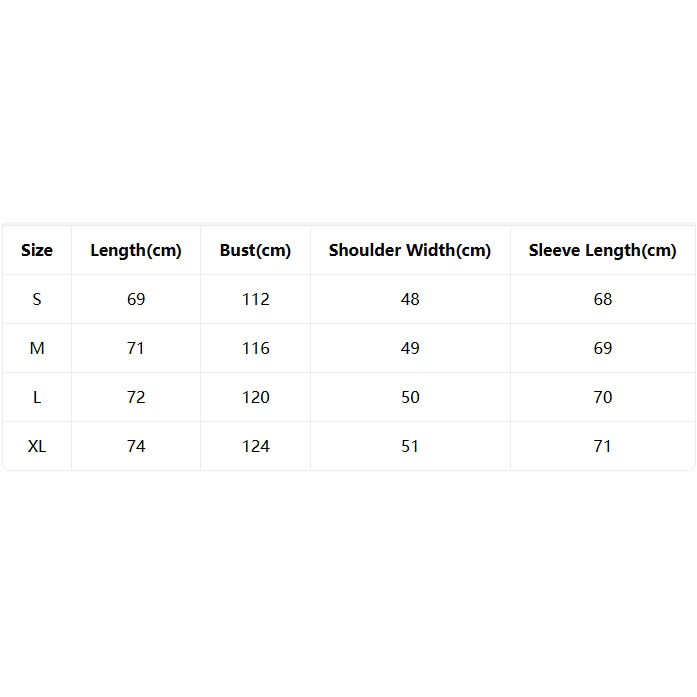697x697 pixels.
Task: Click the Sleeve Length(cm) column header
Action: (x=603, y=250)
